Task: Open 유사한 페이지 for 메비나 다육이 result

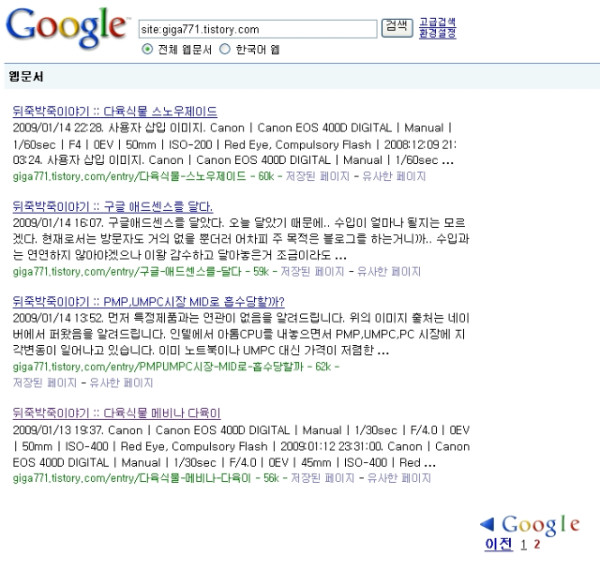Action: [399, 478]
